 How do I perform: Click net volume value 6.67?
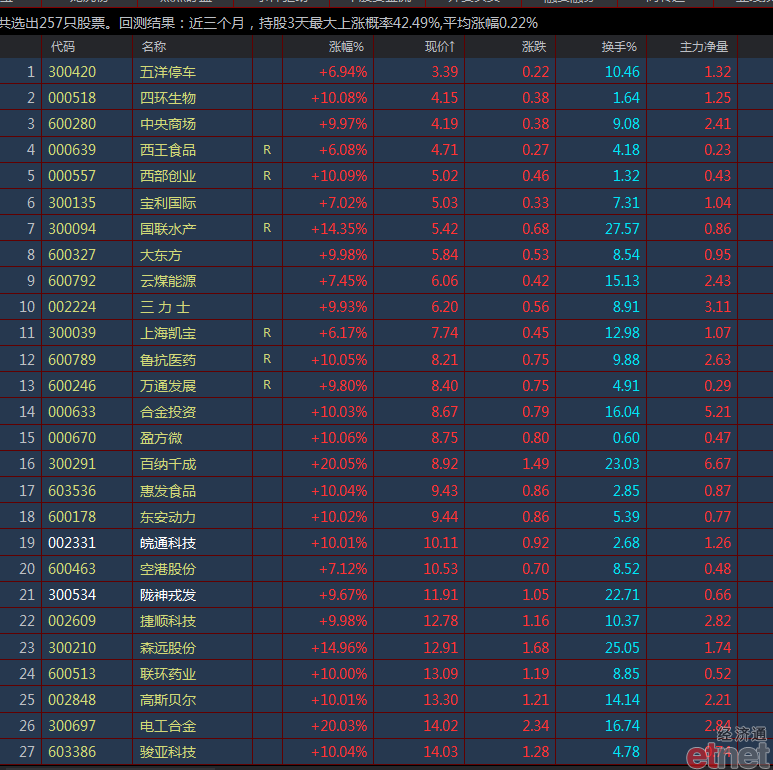(718, 464)
